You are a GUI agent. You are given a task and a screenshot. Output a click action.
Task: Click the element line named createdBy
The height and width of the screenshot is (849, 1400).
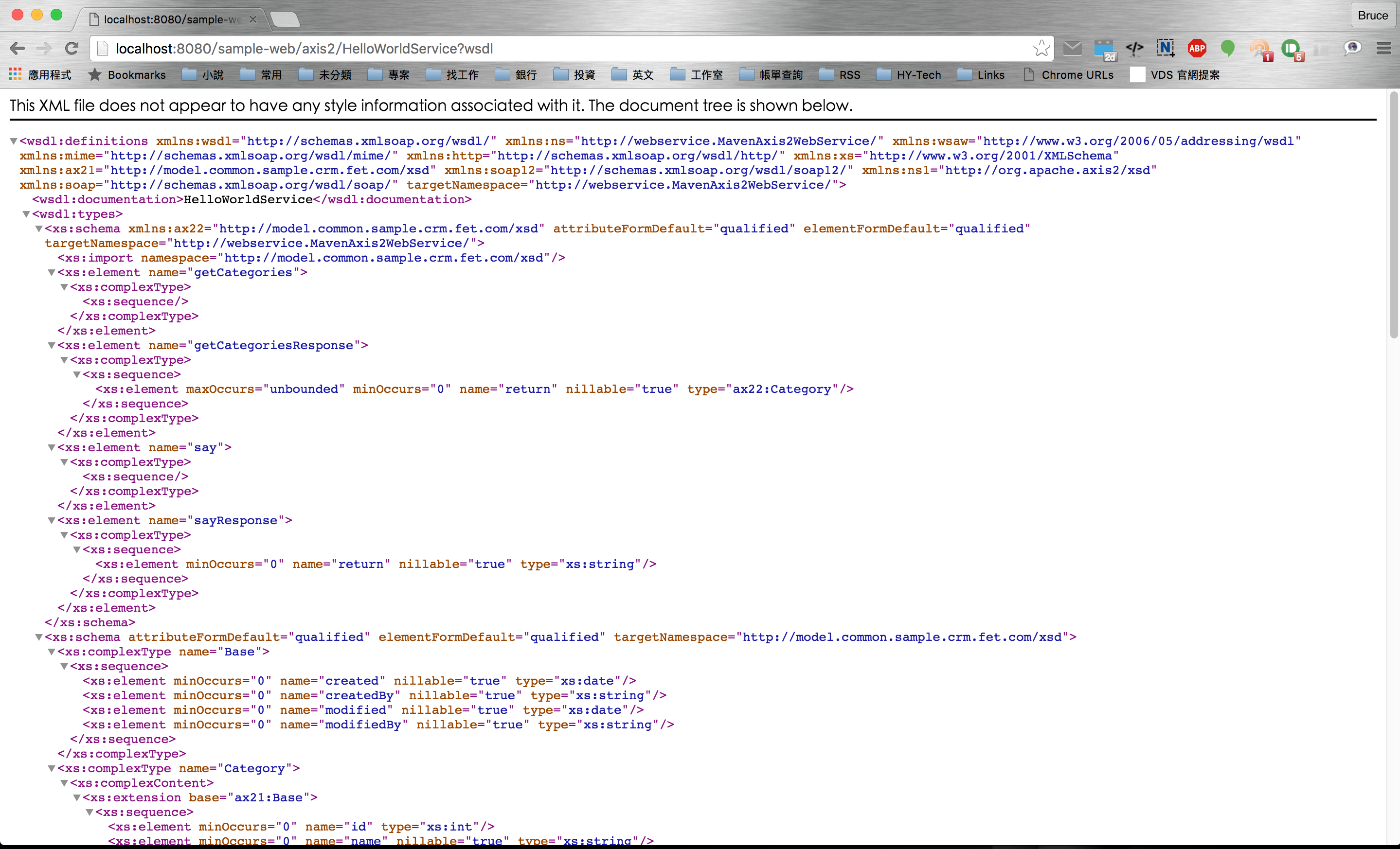(375, 695)
